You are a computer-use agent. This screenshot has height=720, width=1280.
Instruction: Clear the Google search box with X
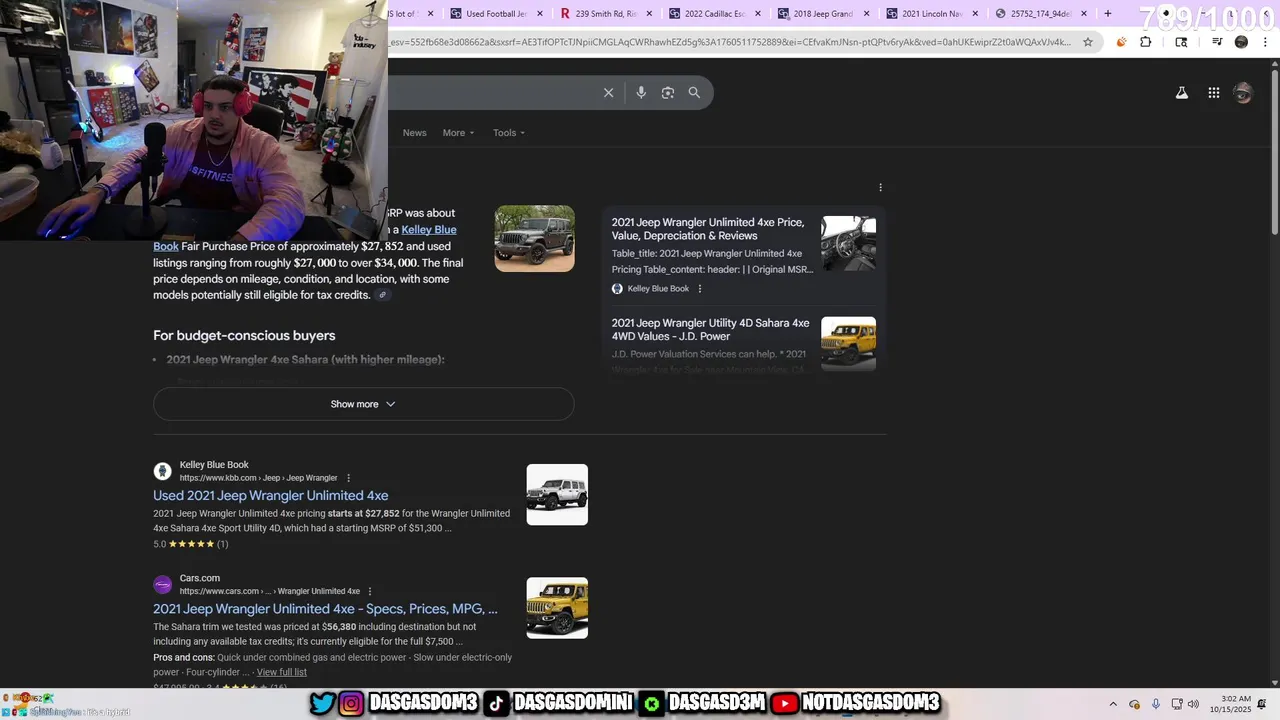pyautogui.click(x=608, y=93)
